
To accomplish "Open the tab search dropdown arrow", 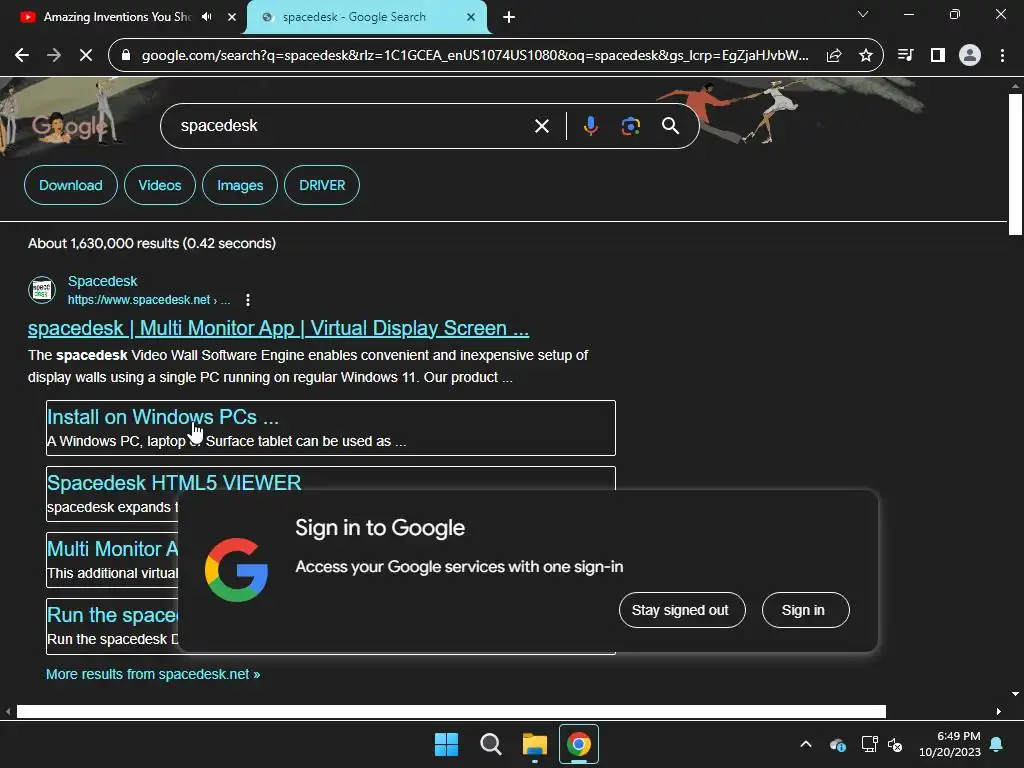I will click(863, 14).
